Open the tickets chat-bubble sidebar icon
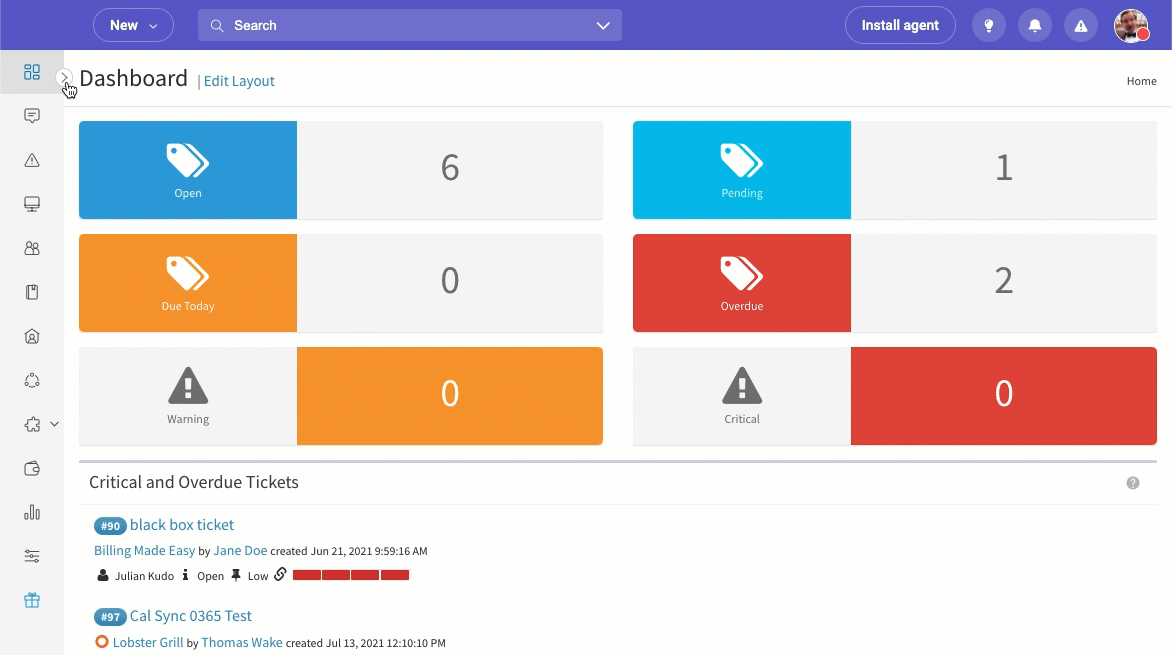Image resolution: width=1172 pixels, height=655 pixels. pos(31,116)
